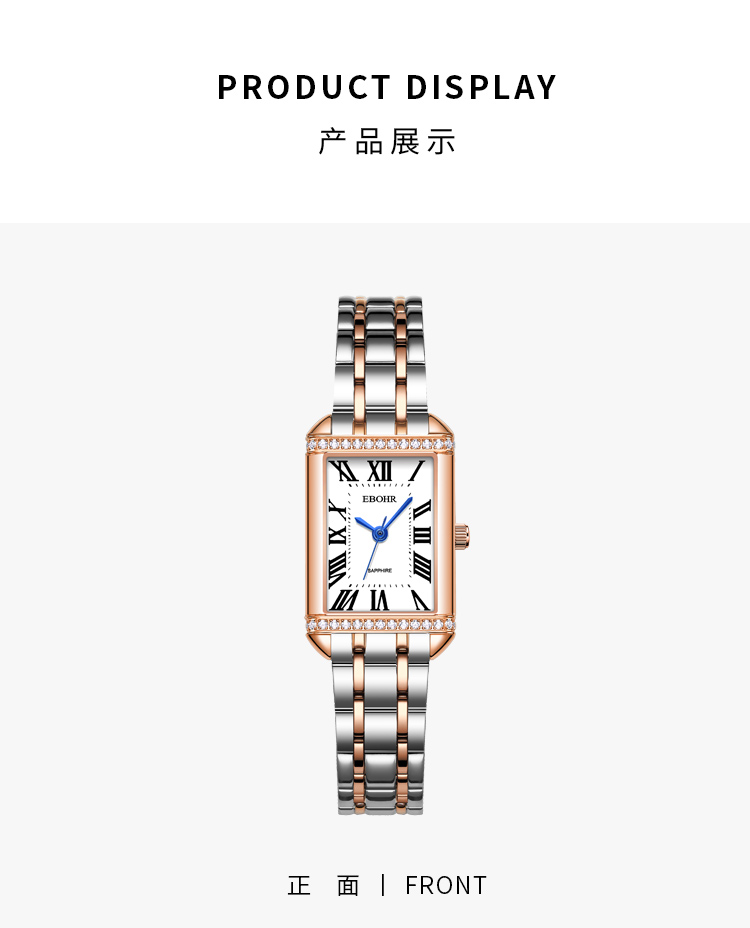Click the bottom diamond row on bezel
This screenshot has height=928, width=750.
pyautogui.click(x=380, y=624)
